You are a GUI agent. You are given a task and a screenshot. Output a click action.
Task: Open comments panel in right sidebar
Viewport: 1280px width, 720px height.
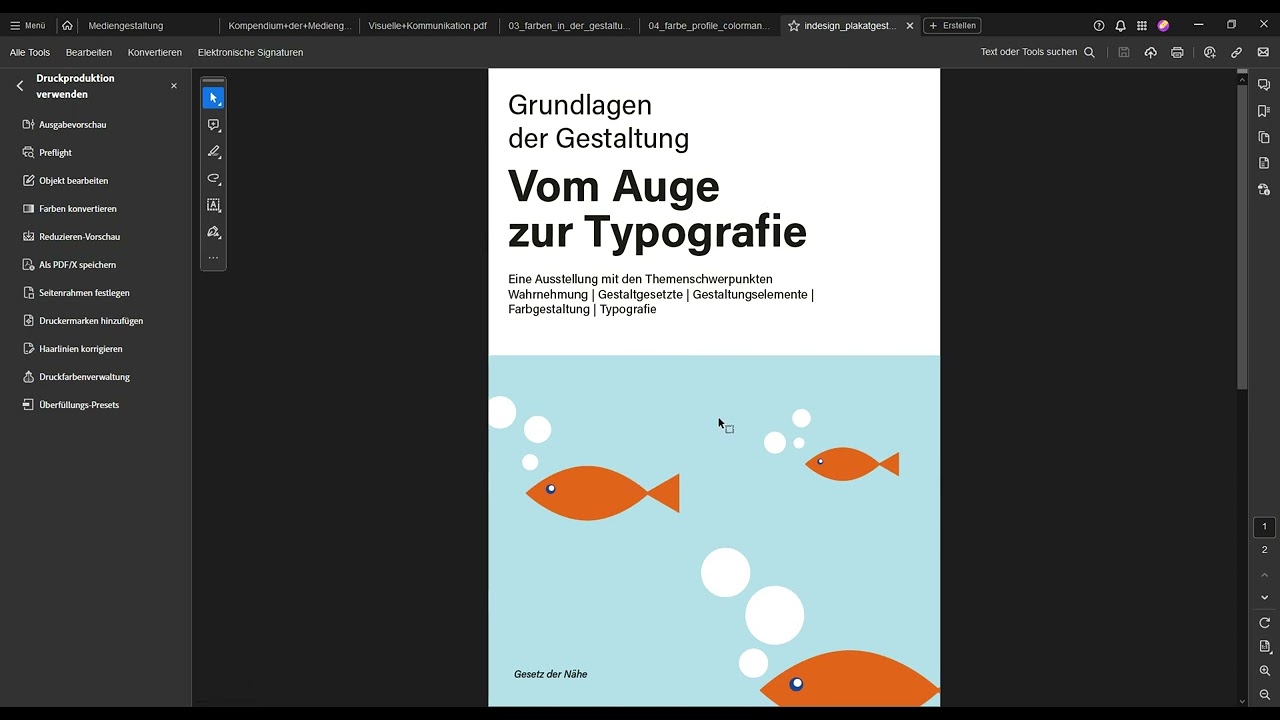point(1264,85)
